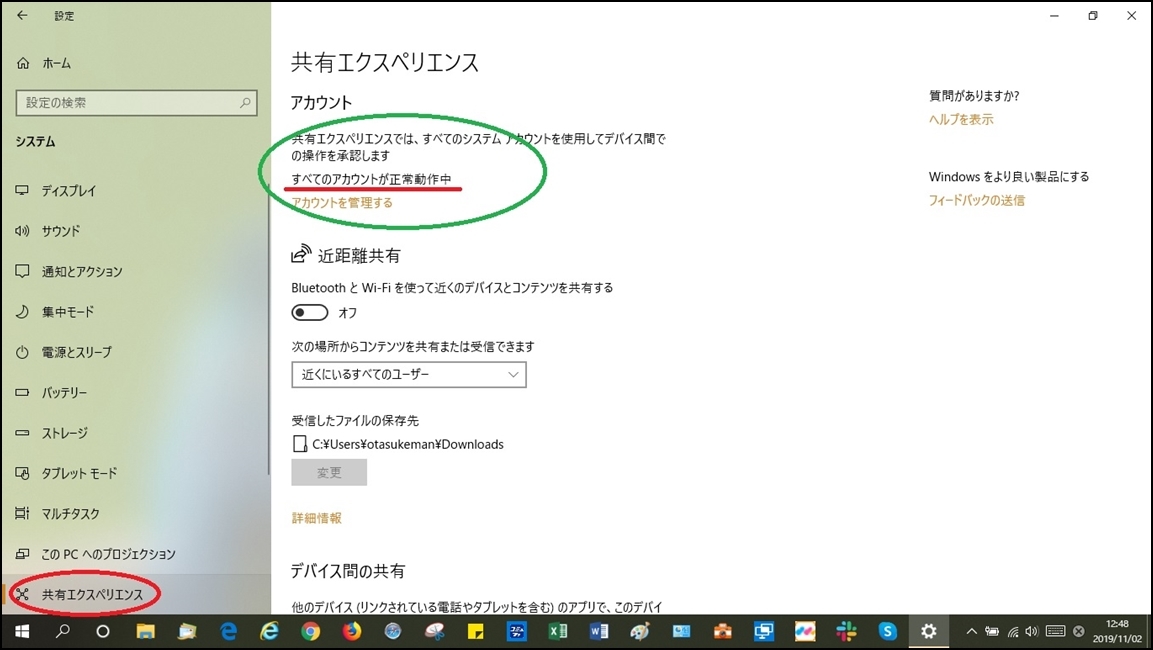This screenshot has height=650, width=1153.
Task: Launch Skype from the taskbar
Action: click(888, 631)
